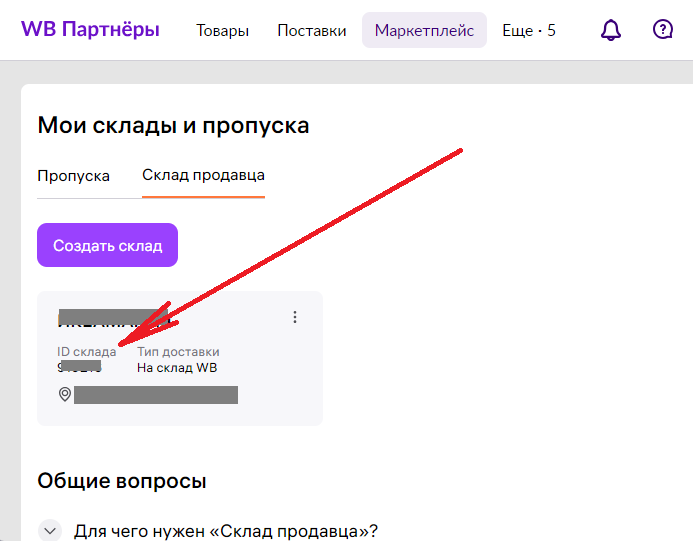693x541 pixels.
Task: Open the Поставки menu
Action: [x=312, y=30]
